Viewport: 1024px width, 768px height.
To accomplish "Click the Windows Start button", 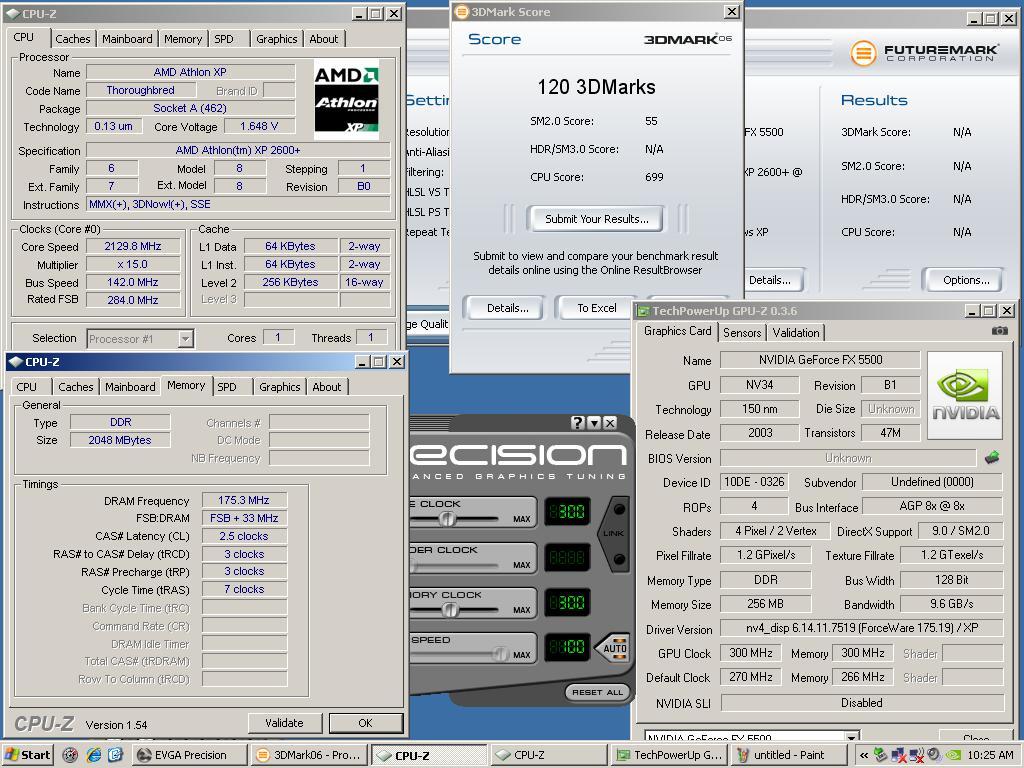I will [x=29, y=755].
